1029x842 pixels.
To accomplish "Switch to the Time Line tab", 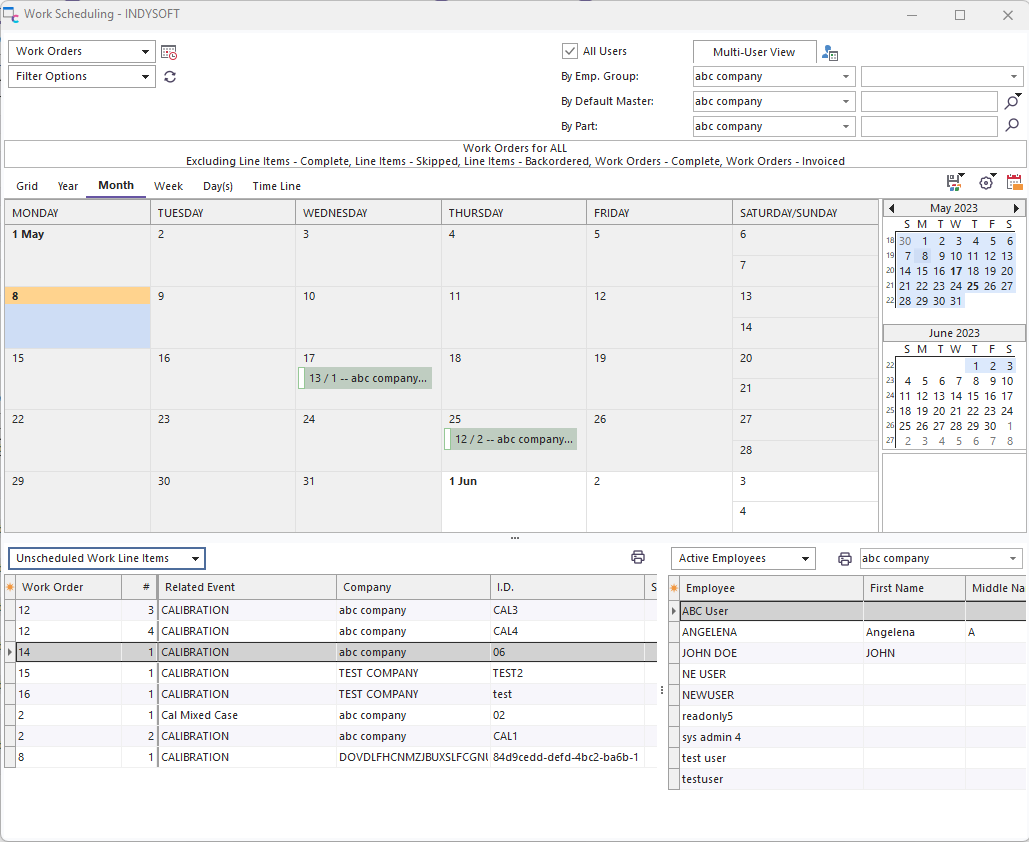I will pyautogui.click(x=276, y=186).
